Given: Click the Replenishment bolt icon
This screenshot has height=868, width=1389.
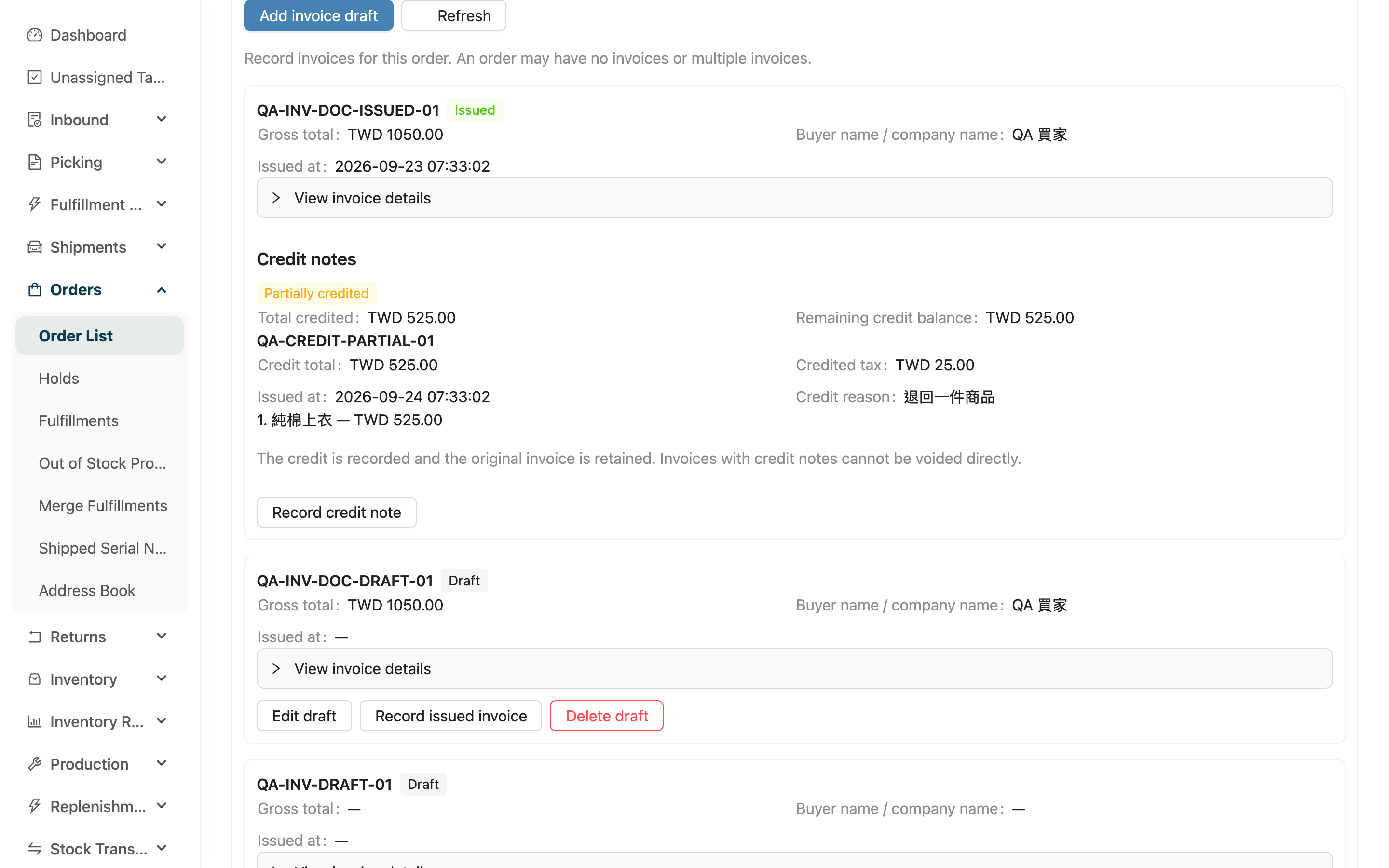Looking at the screenshot, I should 34,807.
